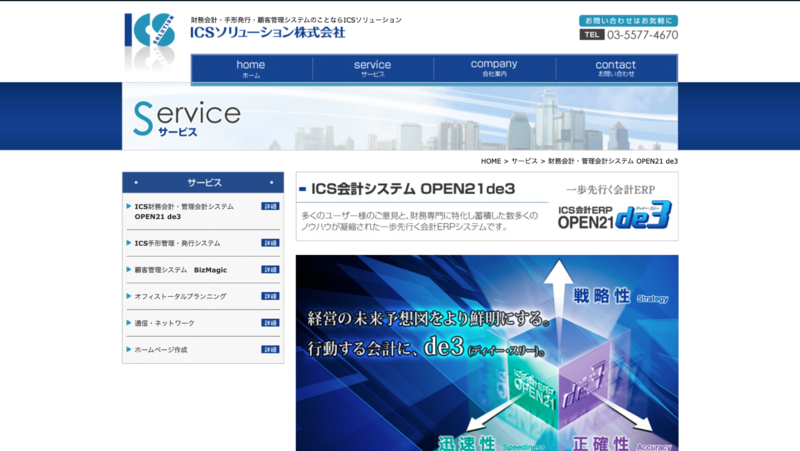Click the サービス sidebar header
Screen dimensions: 800x451
click(203, 182)
